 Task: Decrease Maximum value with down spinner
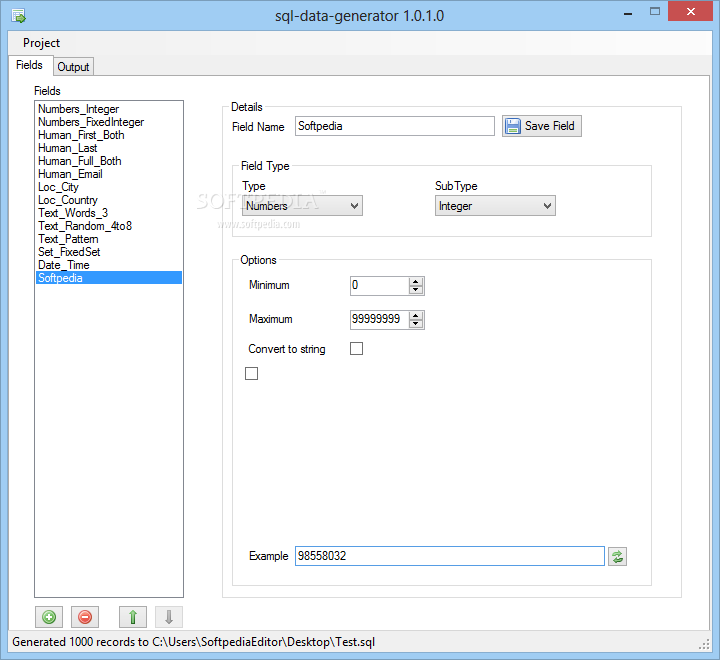coord(416,323)
